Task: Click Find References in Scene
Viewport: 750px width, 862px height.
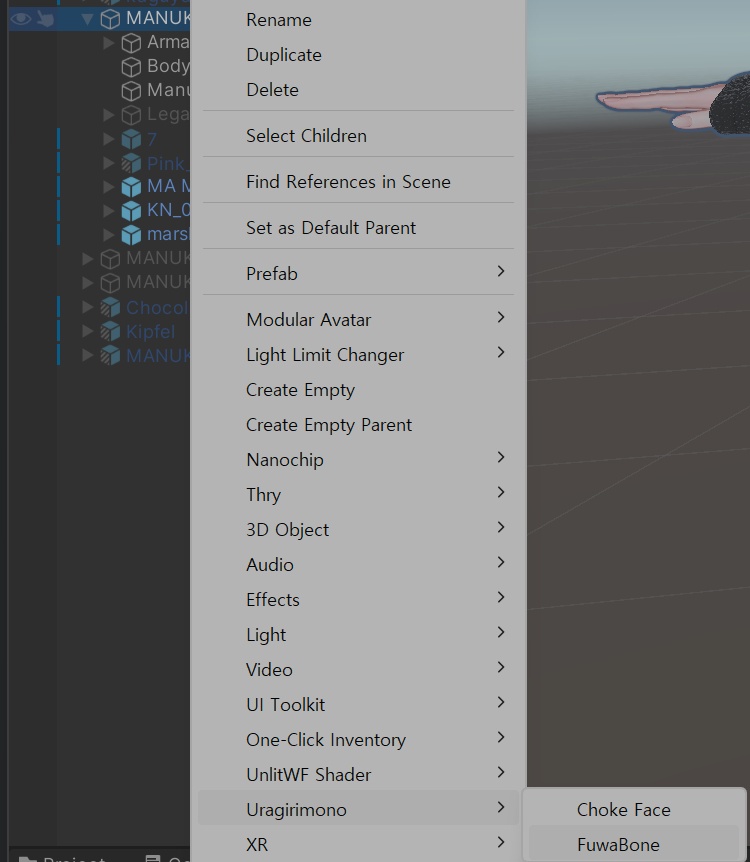Action: [357, 182]
